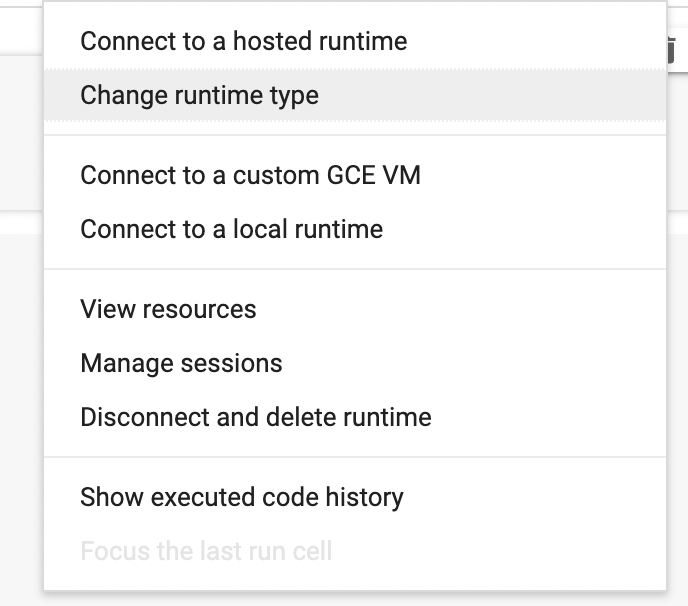Choose Disconnect and delete runtime
Screen dimensions: 688x606
click(255, 418)
